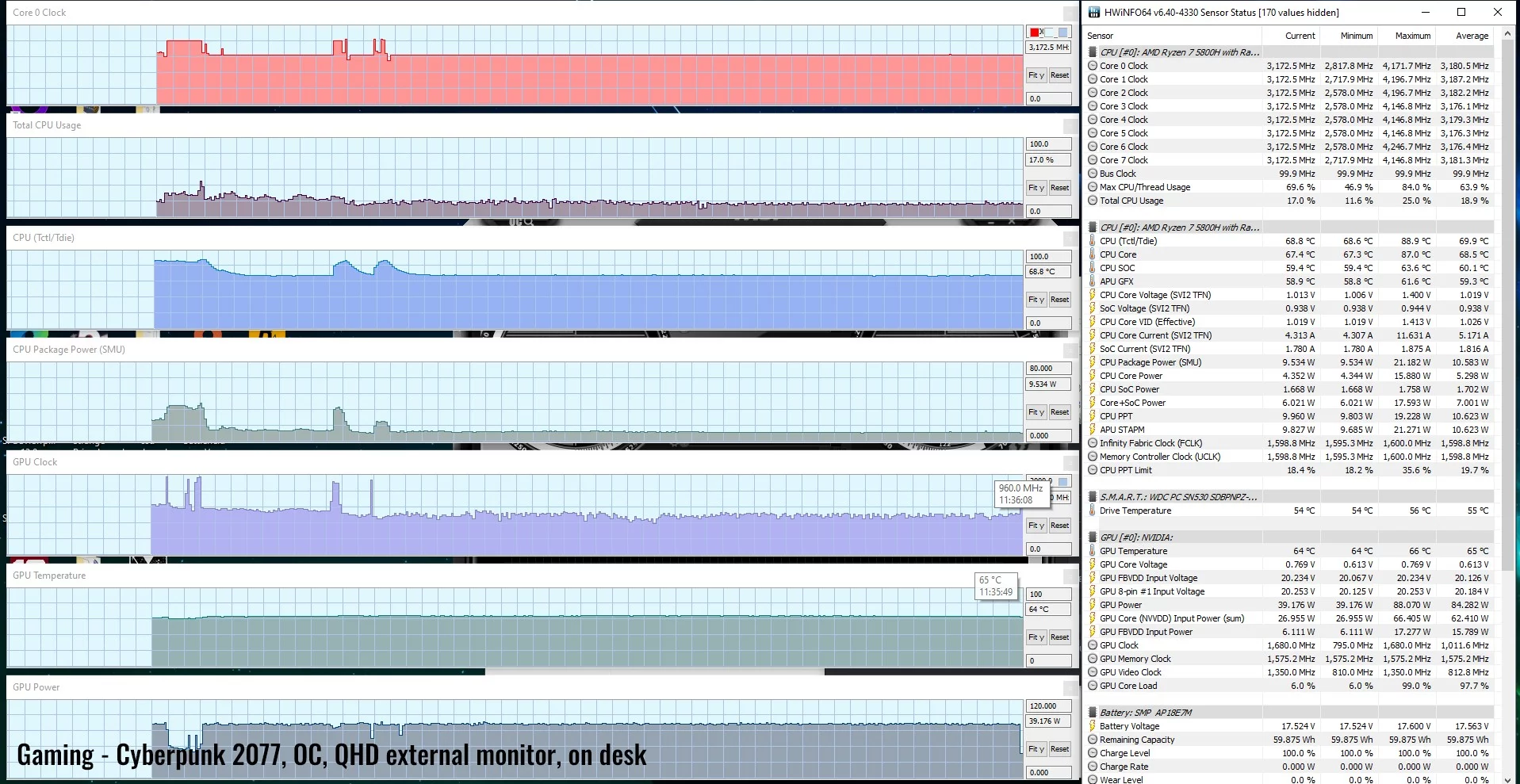Click Fit y on CPU Package Power graph
This screenshot has width=1520, height=784.
click(x=1036, y=412)
